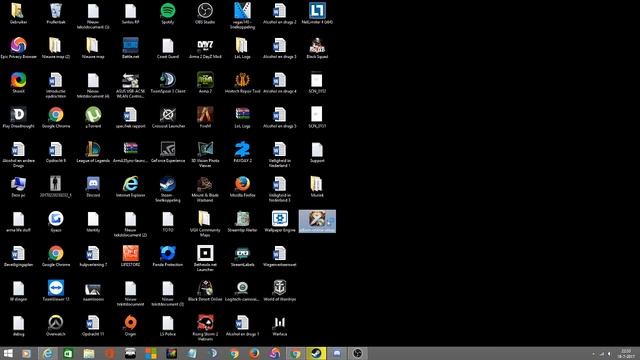Open the Spotify desktop shortcut

coord(168,10)
